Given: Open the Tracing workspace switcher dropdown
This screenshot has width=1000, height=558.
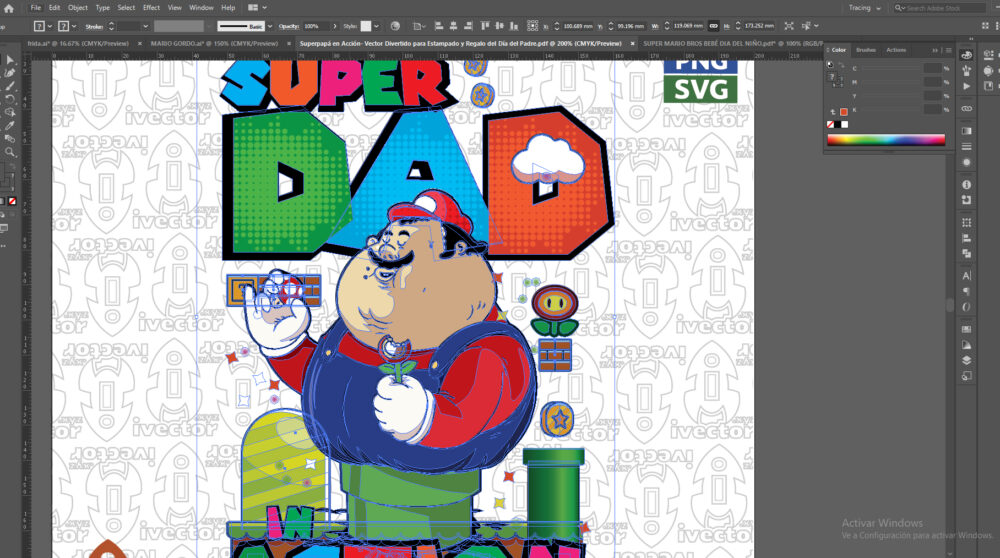Looking at the screenshot, I should point(864,8).
